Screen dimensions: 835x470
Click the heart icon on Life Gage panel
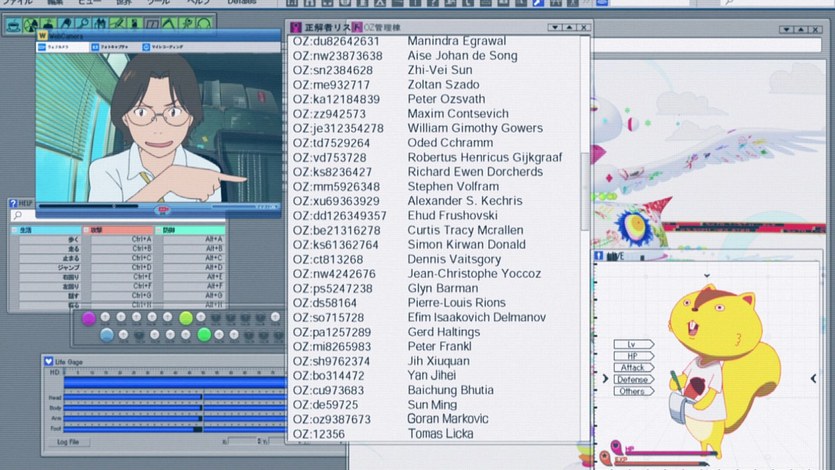pos(47,360)
